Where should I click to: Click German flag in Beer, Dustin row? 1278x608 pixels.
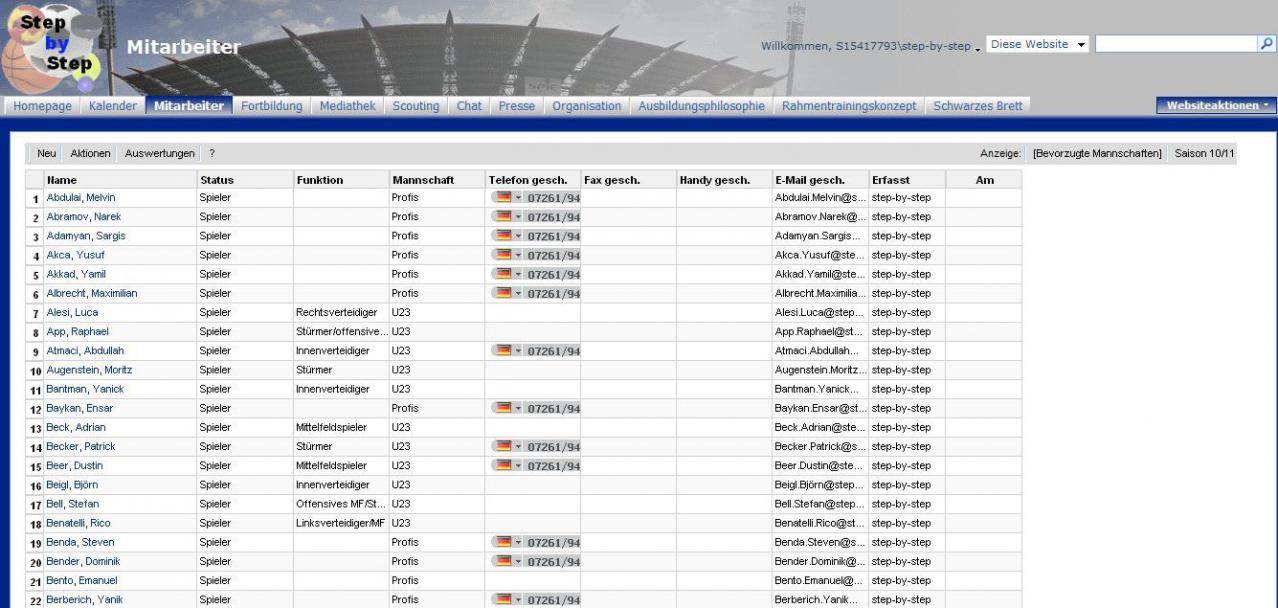[502, 465]
